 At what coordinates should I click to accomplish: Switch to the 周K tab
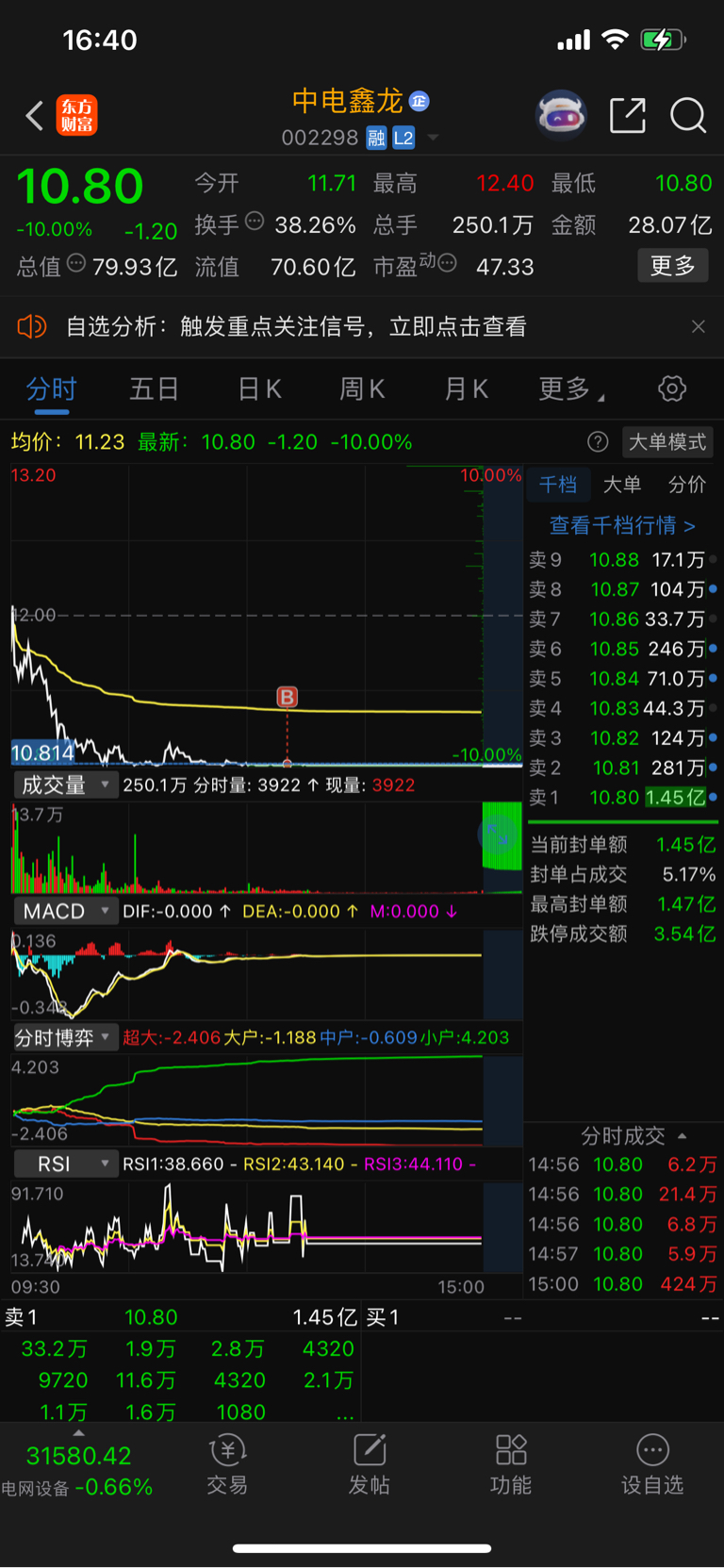362,388
